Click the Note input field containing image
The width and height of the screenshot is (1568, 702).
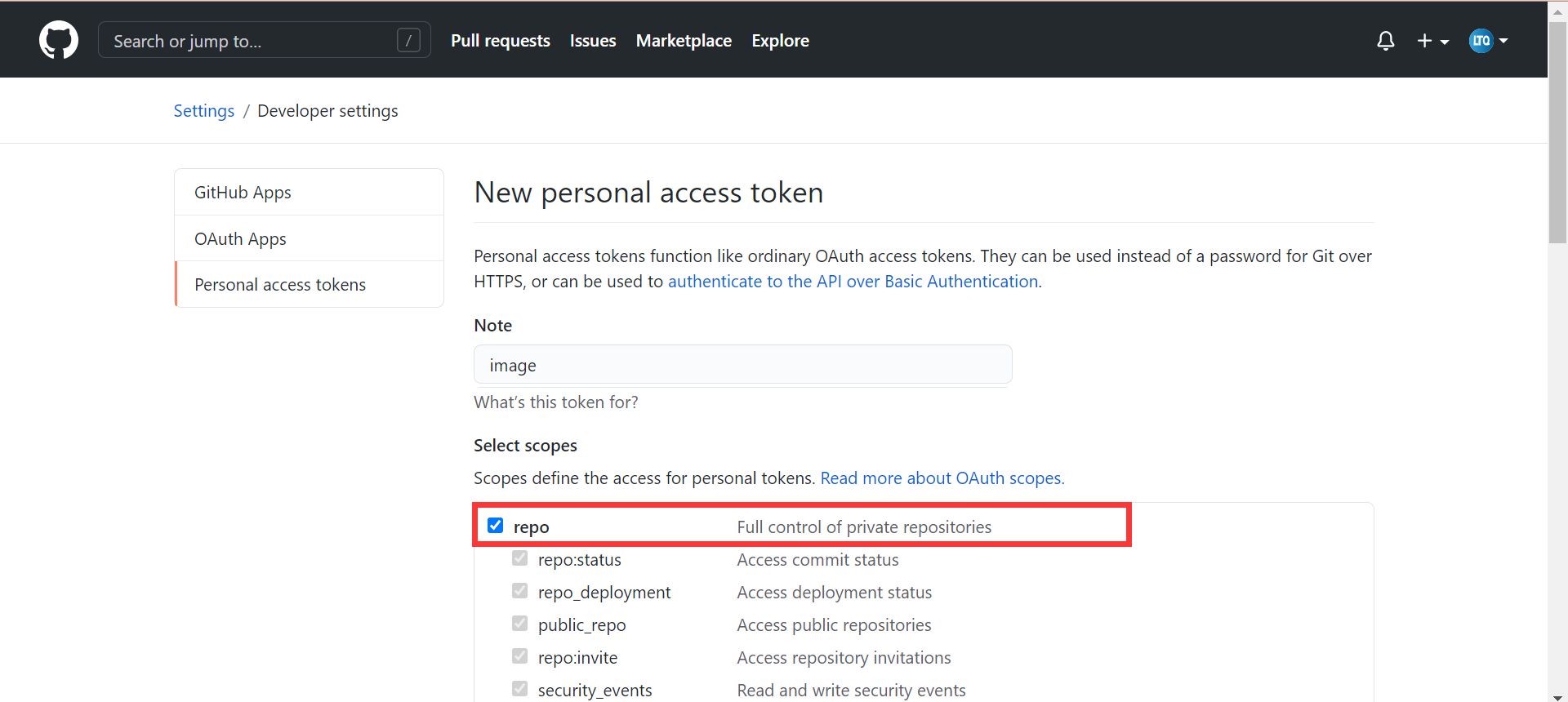point(743,365)
